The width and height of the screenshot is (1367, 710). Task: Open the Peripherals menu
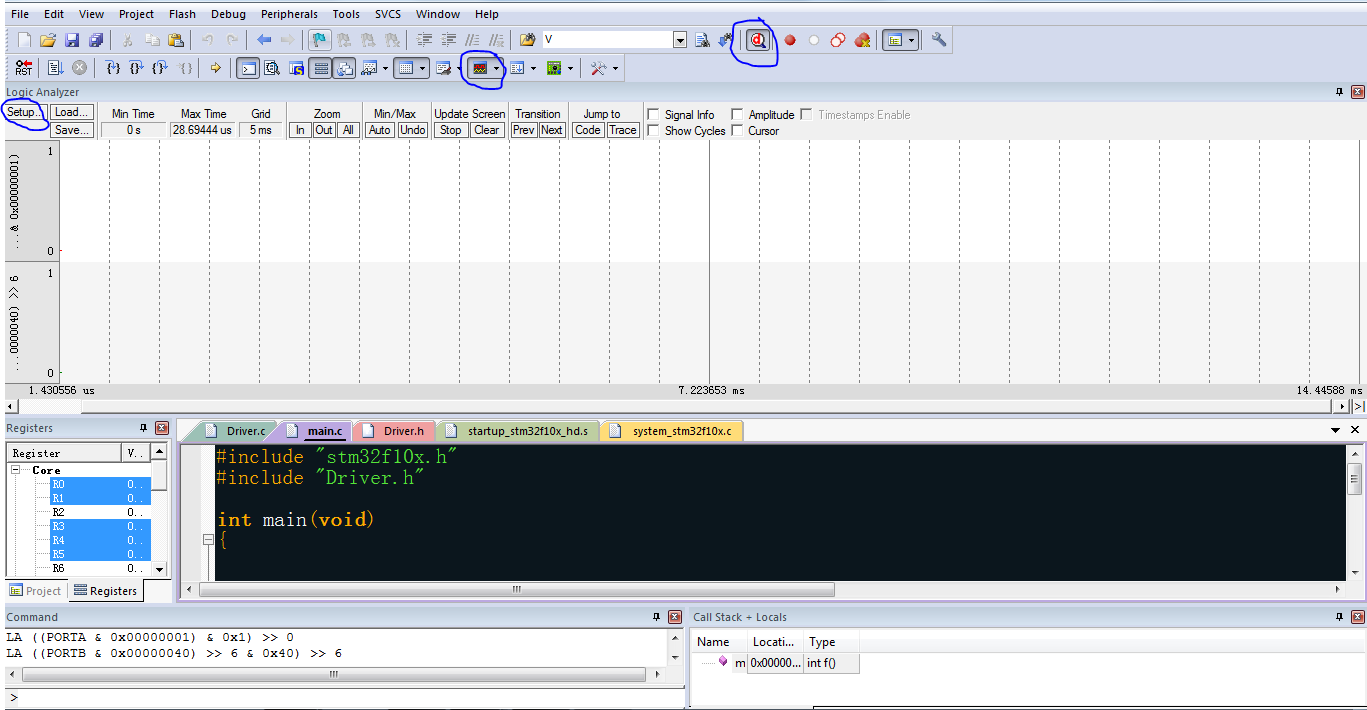[289, 14]
